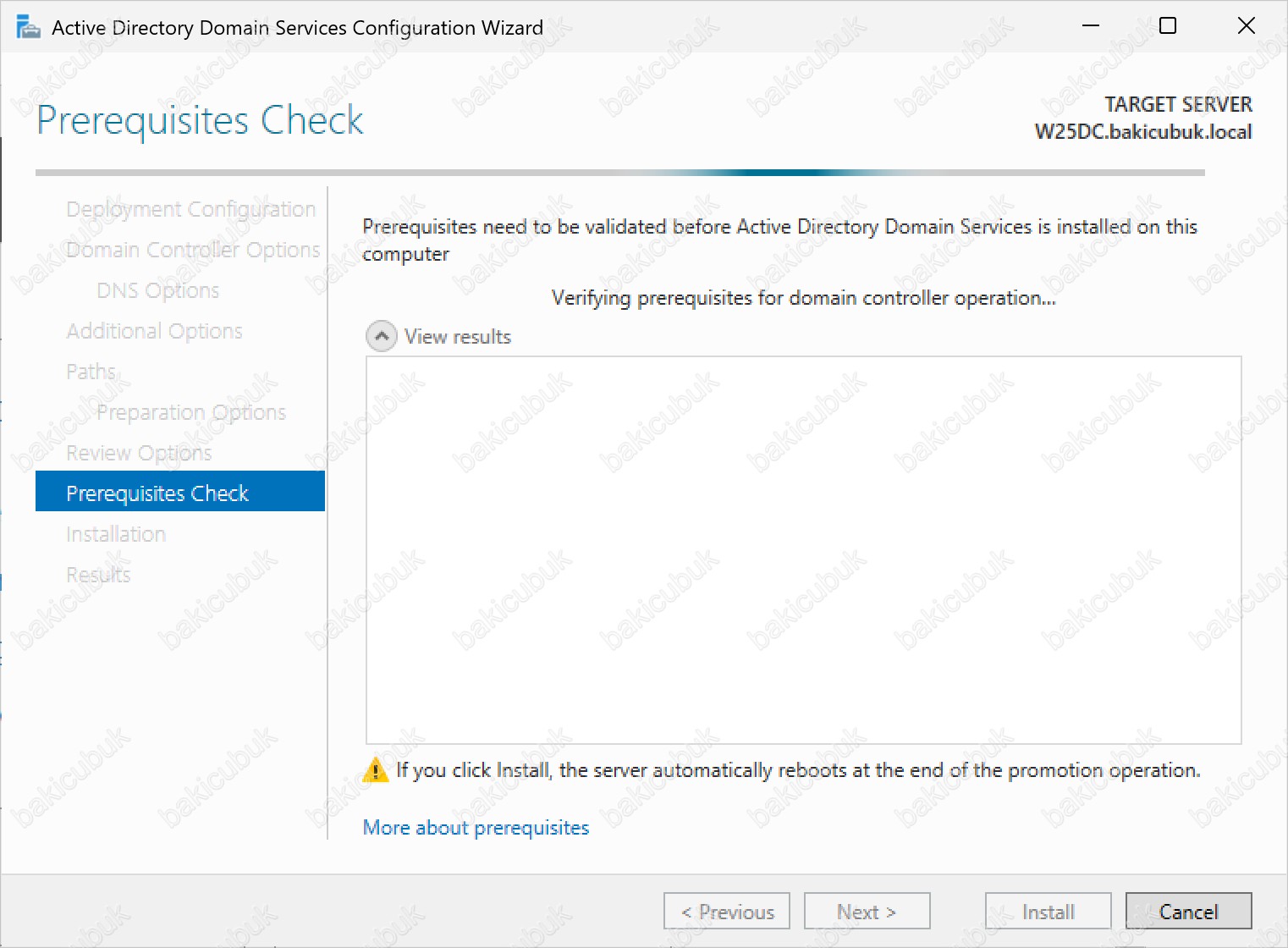Close the wizard window
Image resolution: width=1288 pixels, height=948 pixels.
[x=1246, y=26]
